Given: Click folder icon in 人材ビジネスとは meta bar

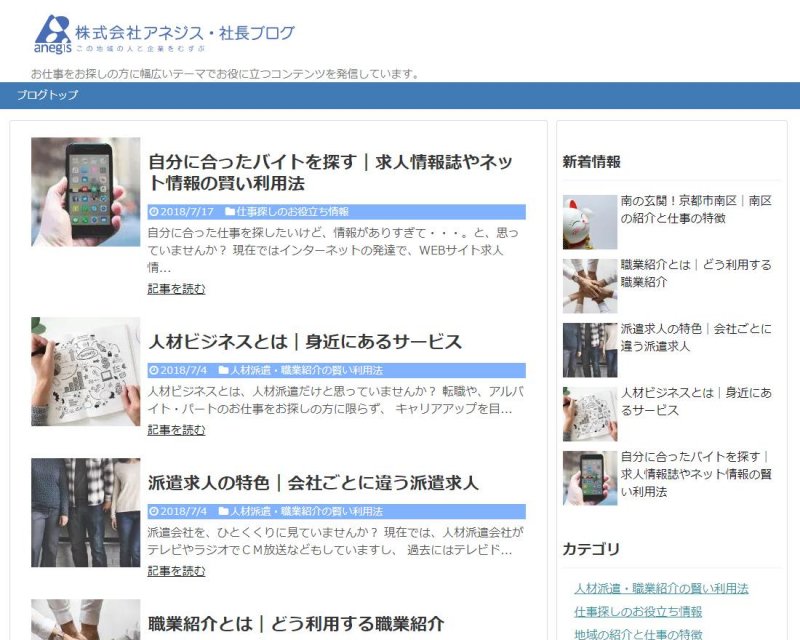Looking at the screenshot, I should click(x=224, y=370).
